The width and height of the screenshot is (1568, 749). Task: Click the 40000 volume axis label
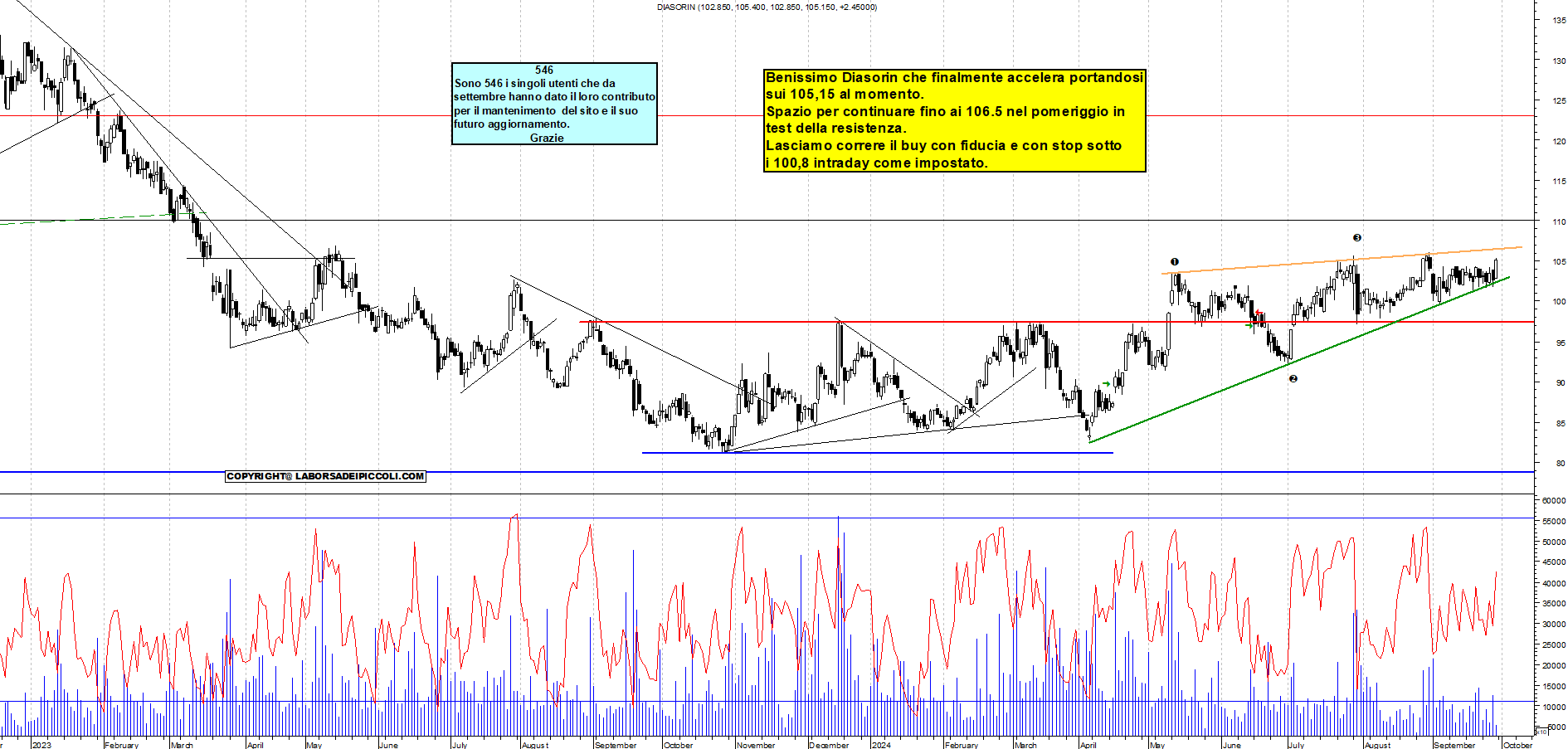coord(1555,583)
